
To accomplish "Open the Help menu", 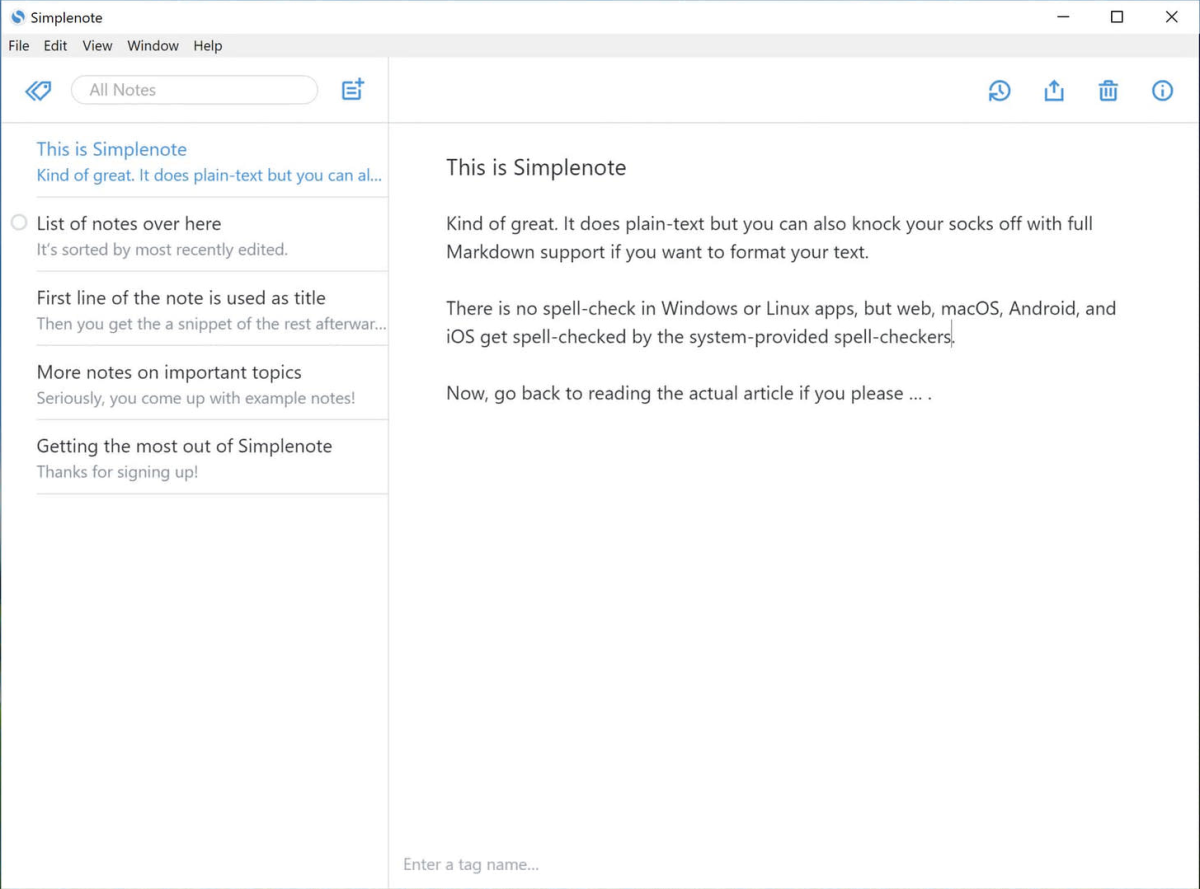I will click(x=207, y=45).
